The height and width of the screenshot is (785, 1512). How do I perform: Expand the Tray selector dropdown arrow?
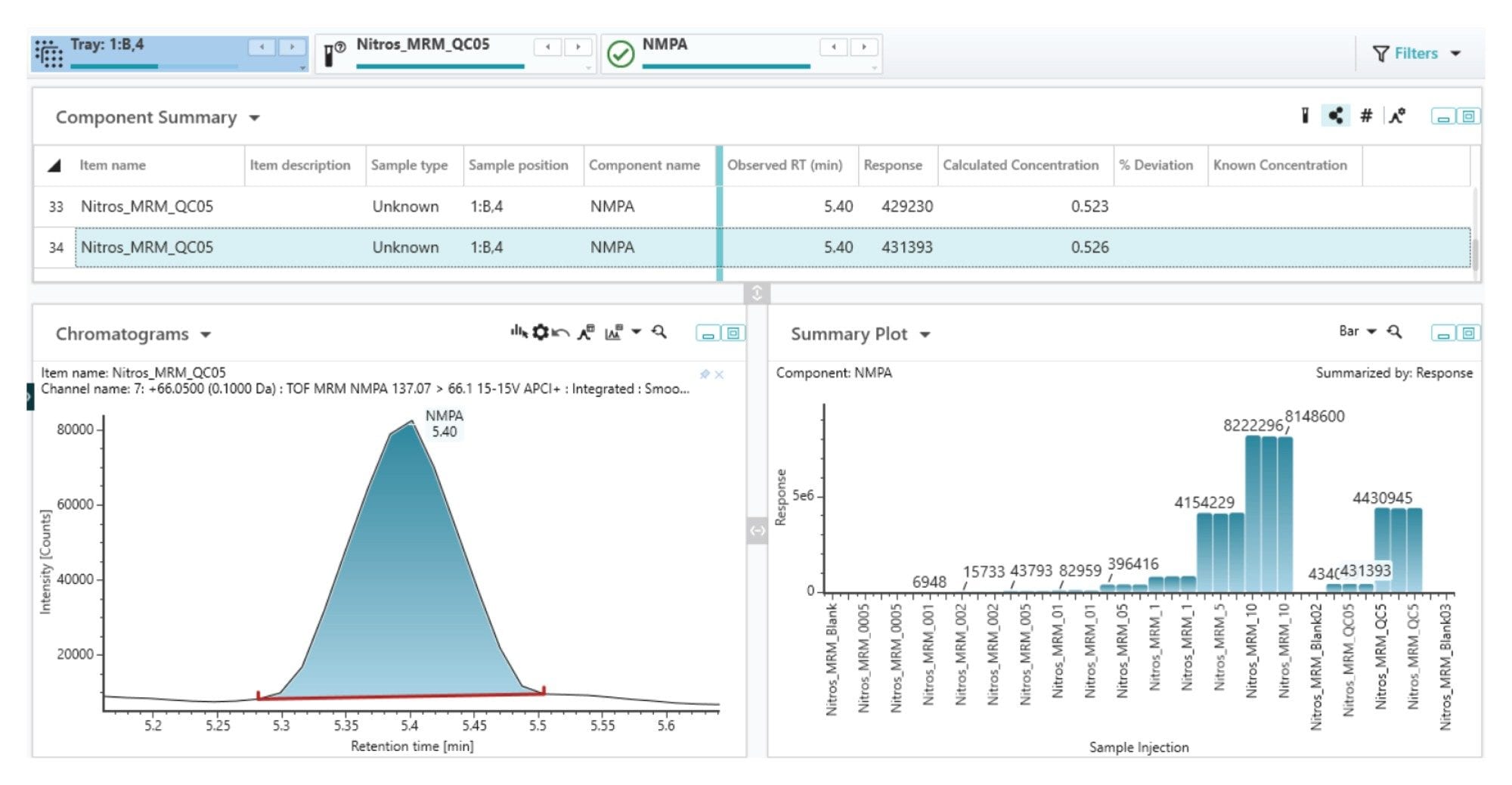click(302, 68)
